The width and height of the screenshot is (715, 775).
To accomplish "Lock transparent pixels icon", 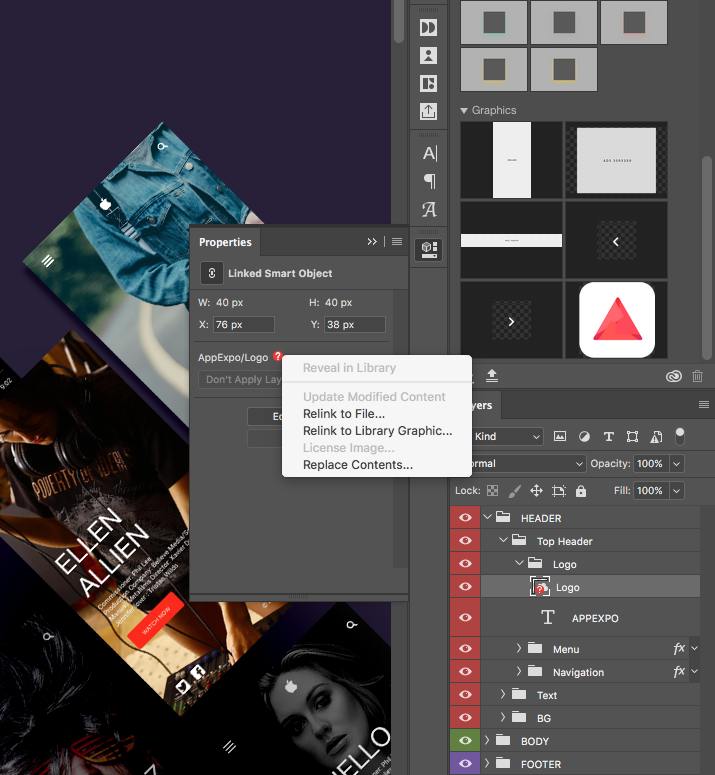I will (493, 491).
